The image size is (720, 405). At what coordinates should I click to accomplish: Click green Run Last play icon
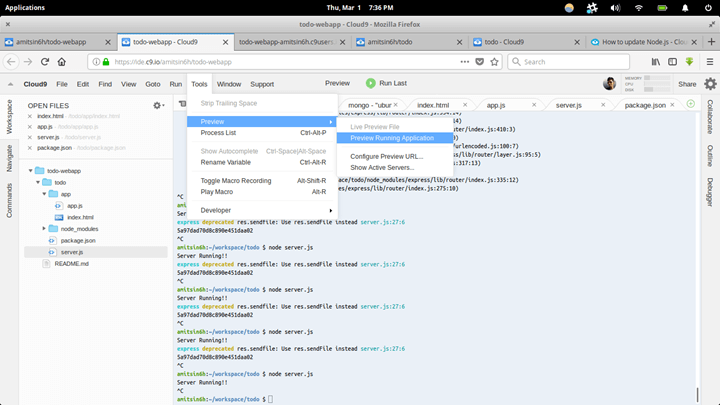pos(371,83)
